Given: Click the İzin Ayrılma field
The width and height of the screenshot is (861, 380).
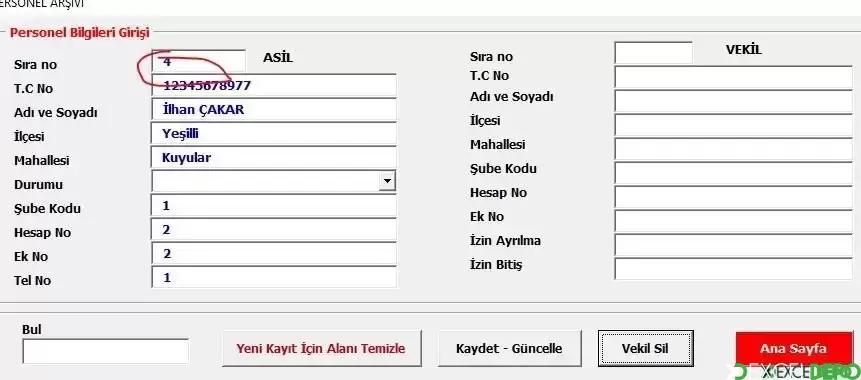Looking at the screenshot, I should (x=734, y=245).
